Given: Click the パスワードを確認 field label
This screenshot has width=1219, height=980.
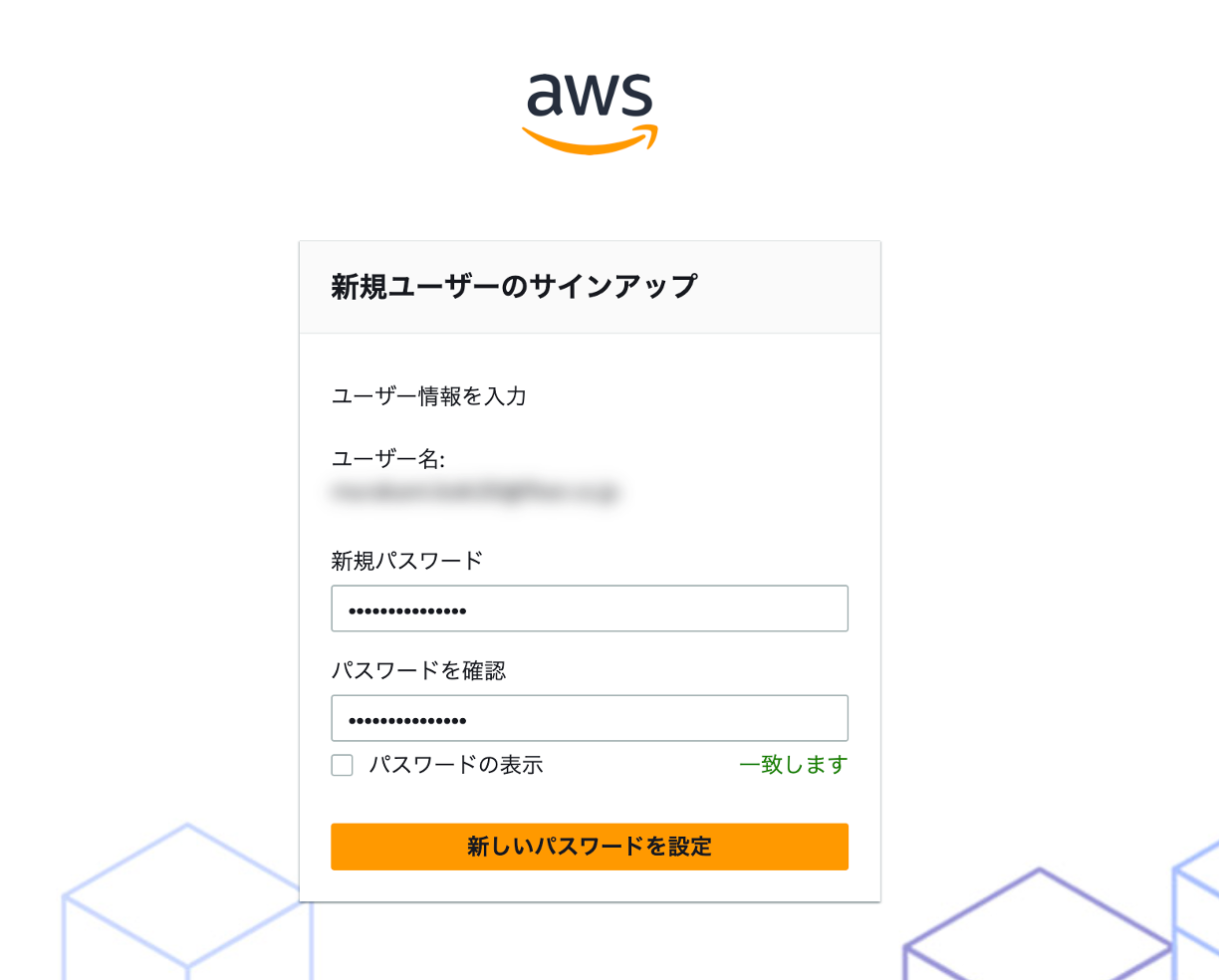Looking at the screenshot, I should [x=418, y=671].
